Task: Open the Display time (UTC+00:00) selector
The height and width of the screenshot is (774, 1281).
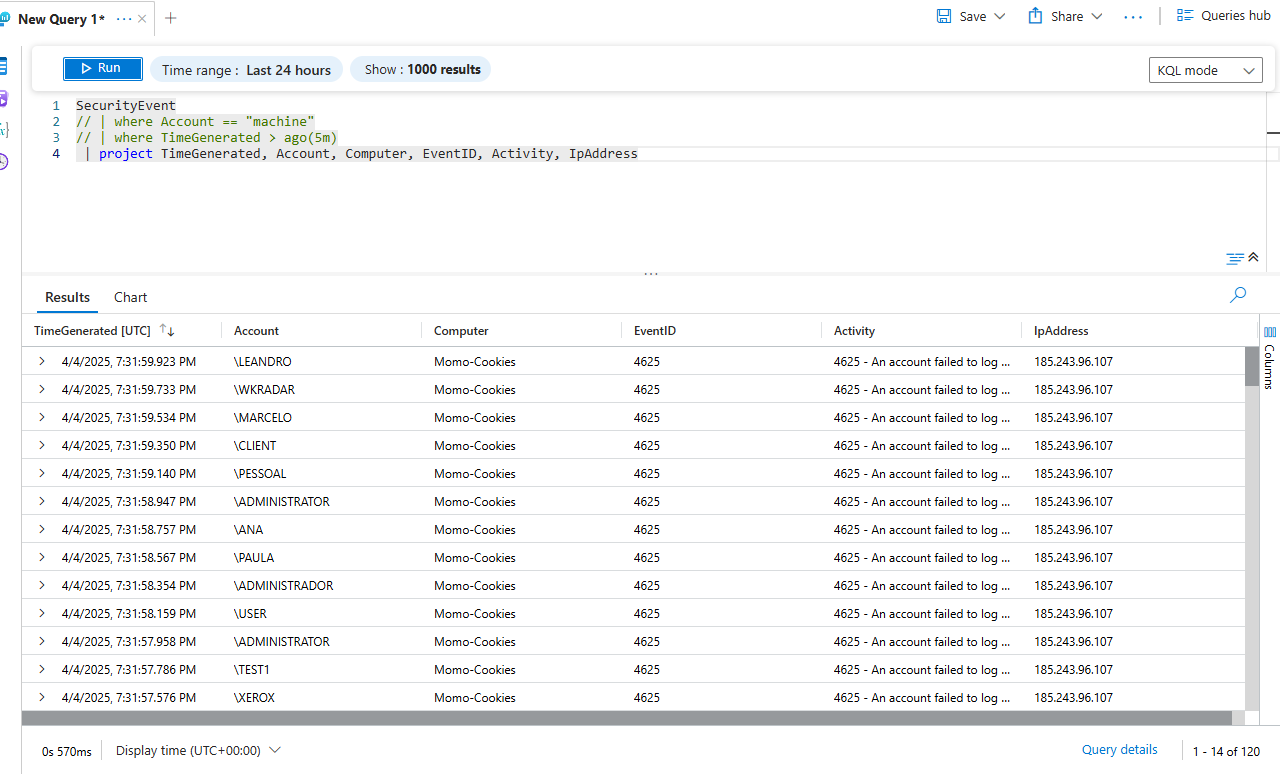Action: coord(190,749)
